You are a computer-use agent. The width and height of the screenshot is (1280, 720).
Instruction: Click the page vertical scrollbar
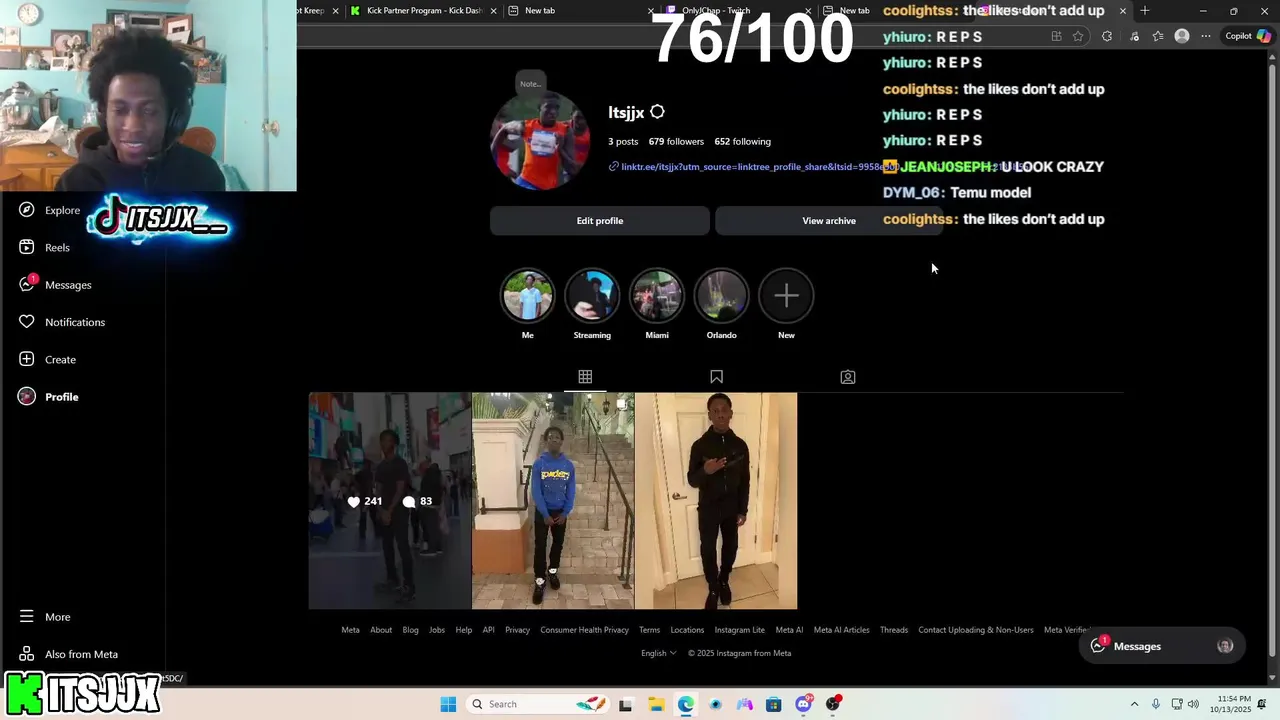(x=1272, y=360)
